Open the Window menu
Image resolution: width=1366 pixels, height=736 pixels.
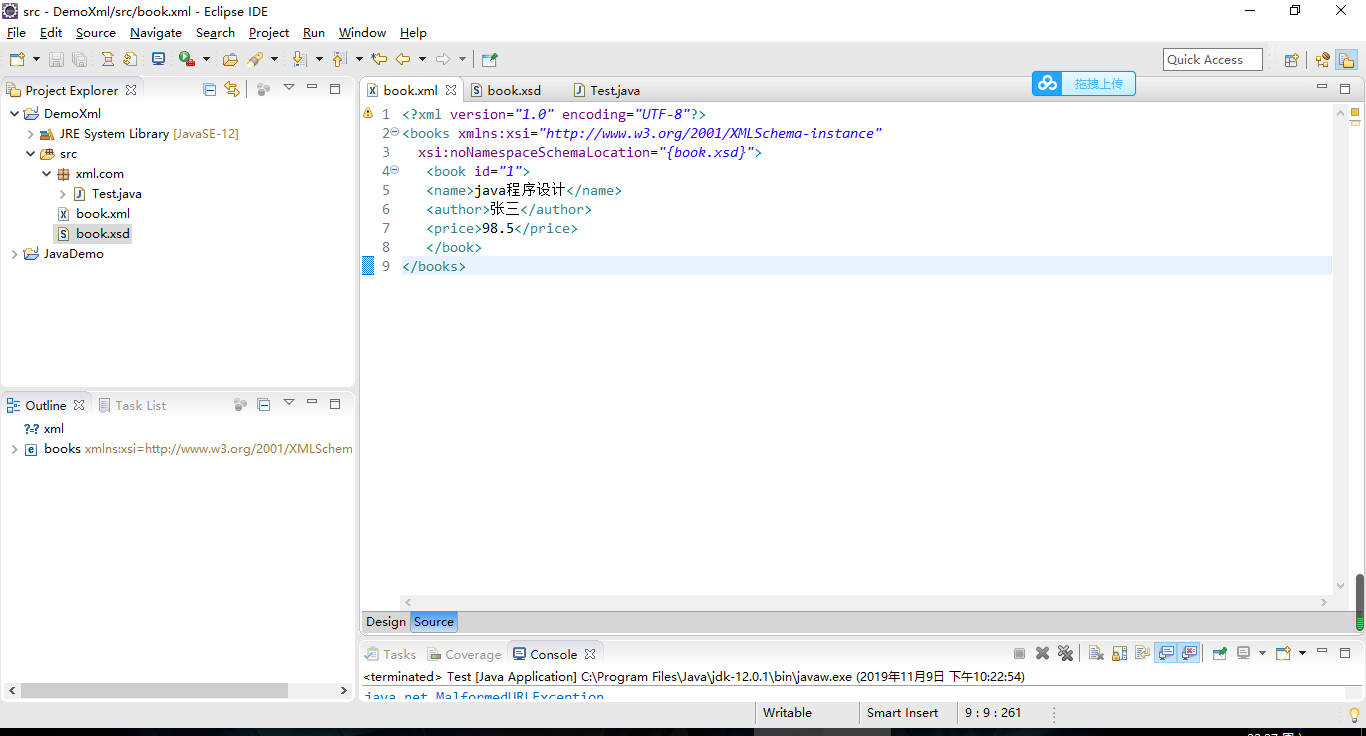point(362,33)
